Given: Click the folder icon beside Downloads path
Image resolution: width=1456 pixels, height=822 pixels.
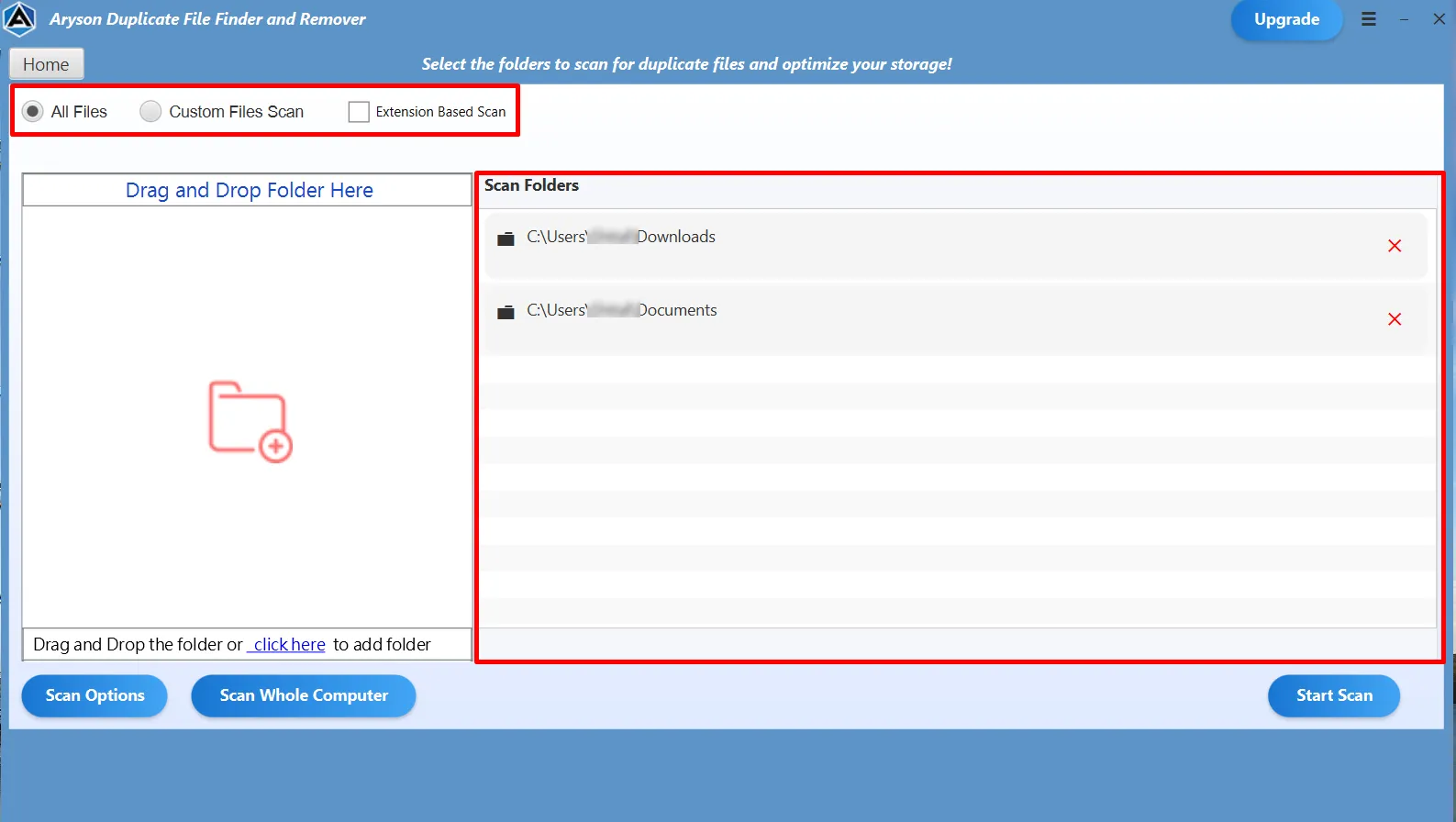Looking at the screenshot, I should 506,239.
